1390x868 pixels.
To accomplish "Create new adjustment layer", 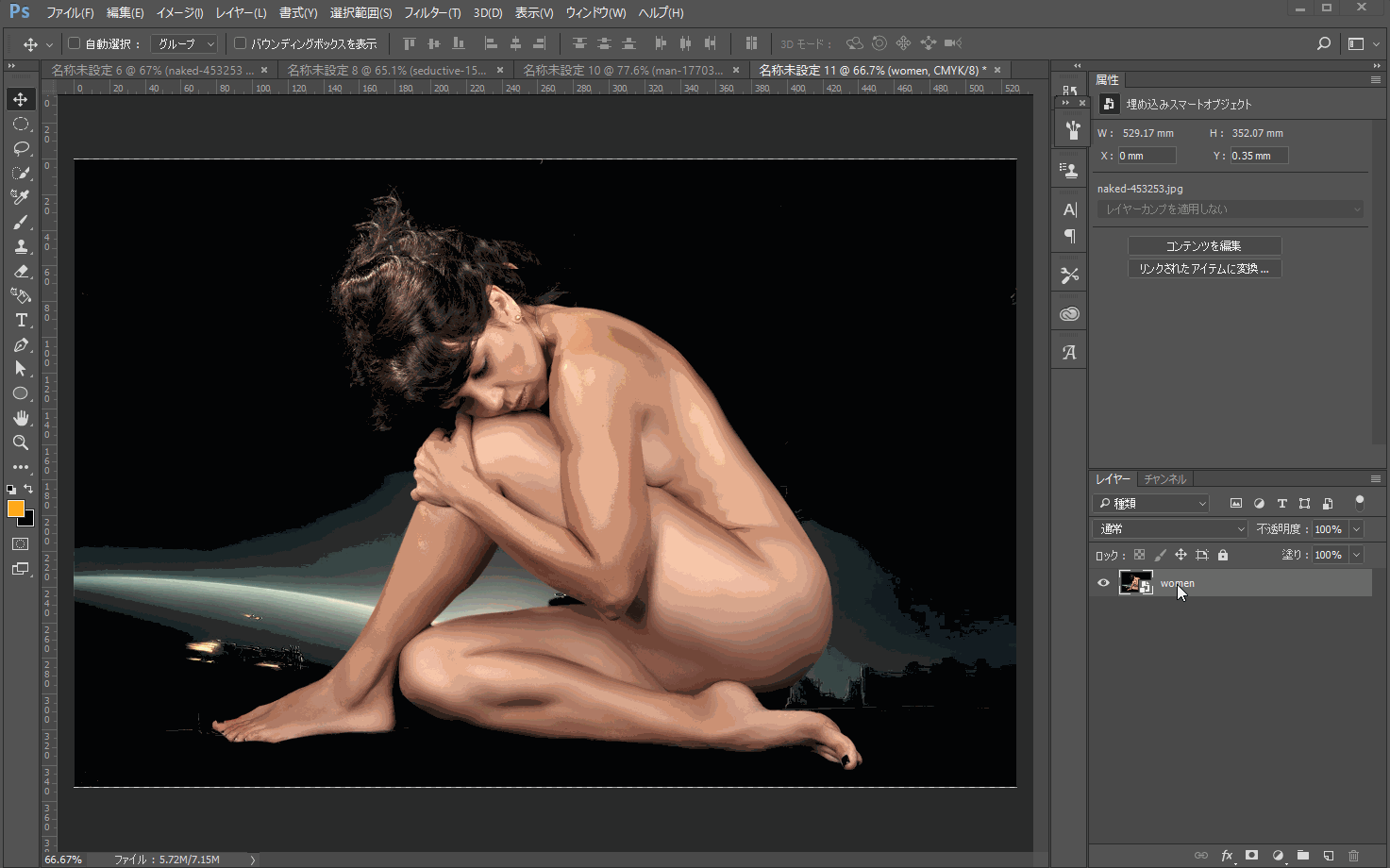I will pyautogui.click(x=1278, y=855).
